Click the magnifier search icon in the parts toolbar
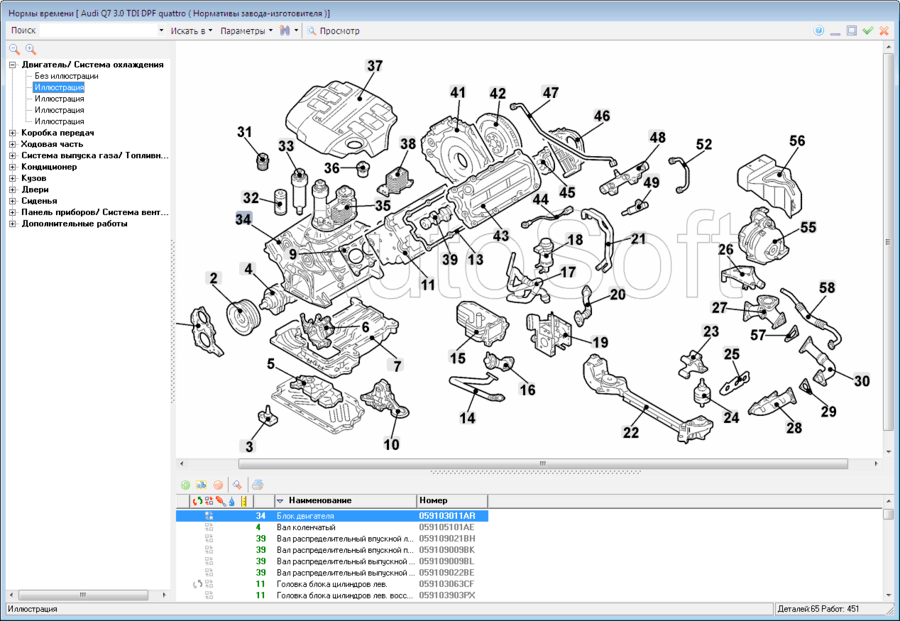 pyautogui.click(x=237, y=485)
